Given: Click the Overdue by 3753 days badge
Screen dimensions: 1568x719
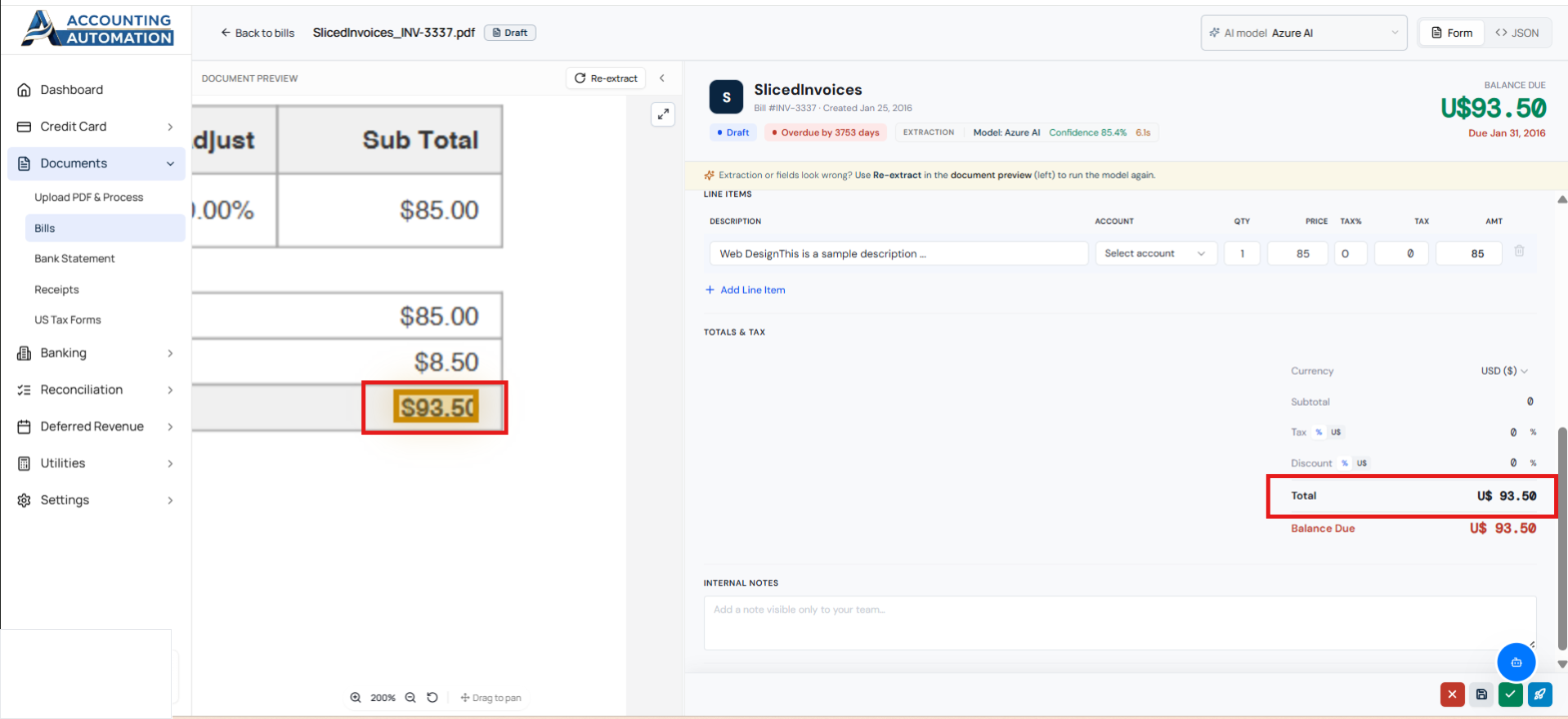Looking at the screenshot, I should pos(826,132).
